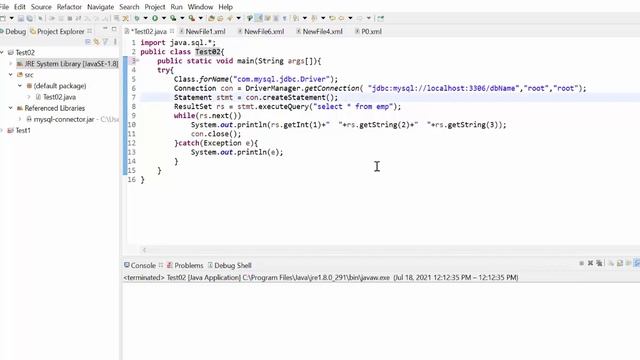
Task: Click the Terminate square icon in Console toolbar
Action: click(581, 263)
